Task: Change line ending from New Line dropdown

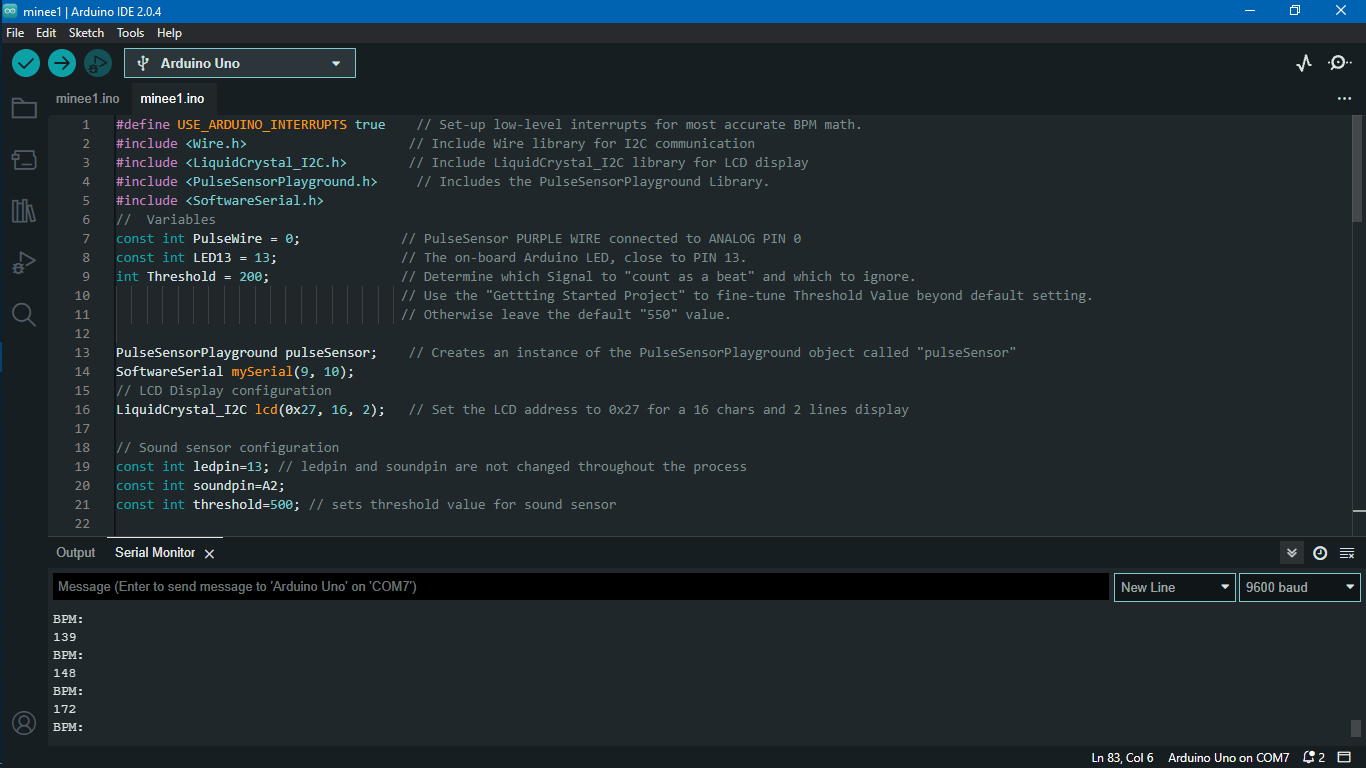Action: point(1174,587)
